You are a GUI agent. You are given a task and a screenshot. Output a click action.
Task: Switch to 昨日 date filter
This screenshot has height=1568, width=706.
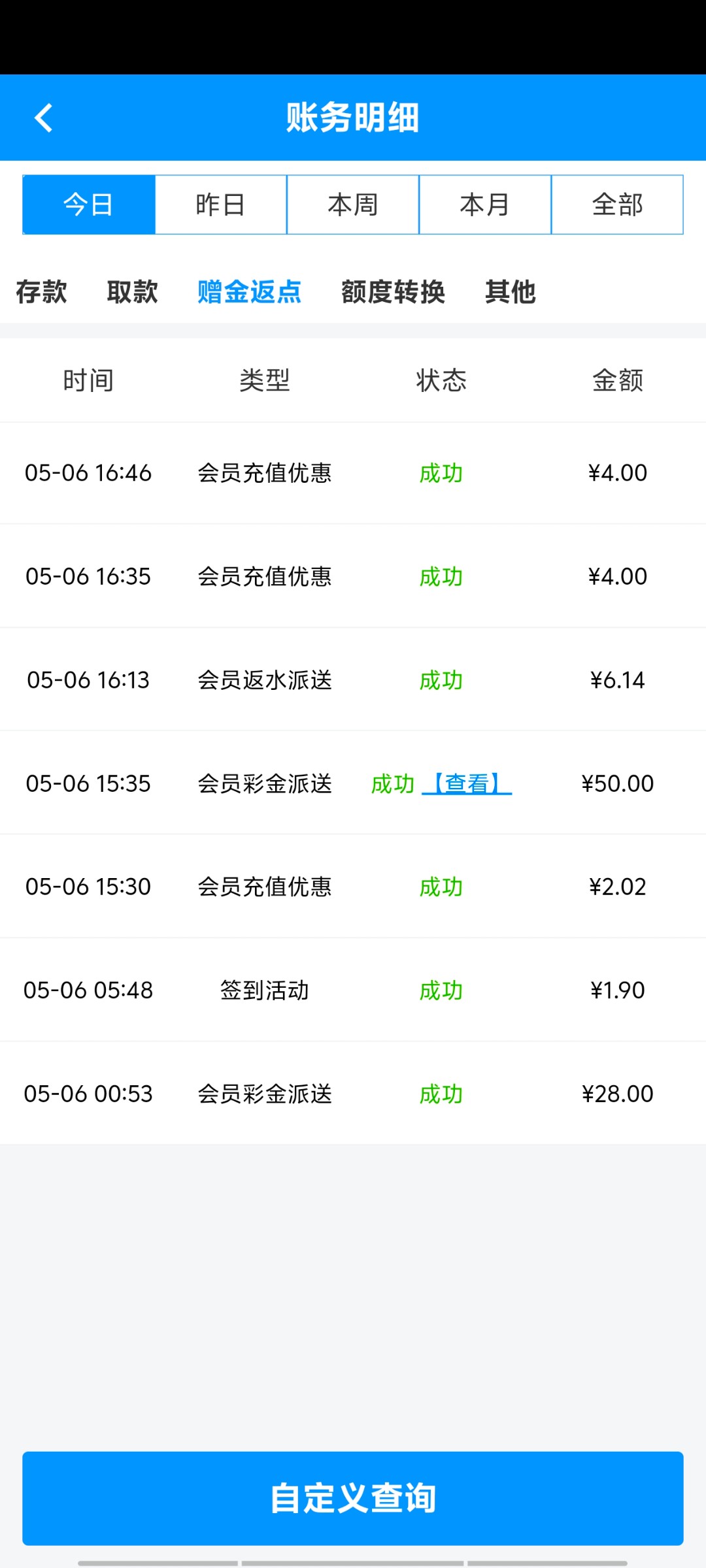[x=221, y=204]
